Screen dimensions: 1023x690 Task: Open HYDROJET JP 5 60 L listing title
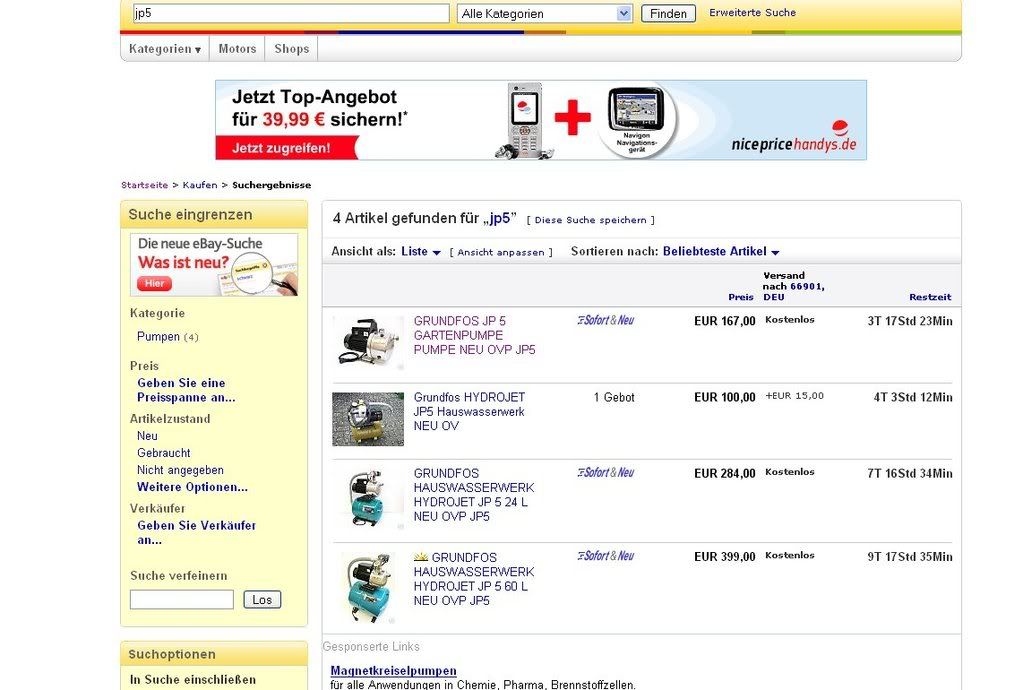click(x=474, y=579)
